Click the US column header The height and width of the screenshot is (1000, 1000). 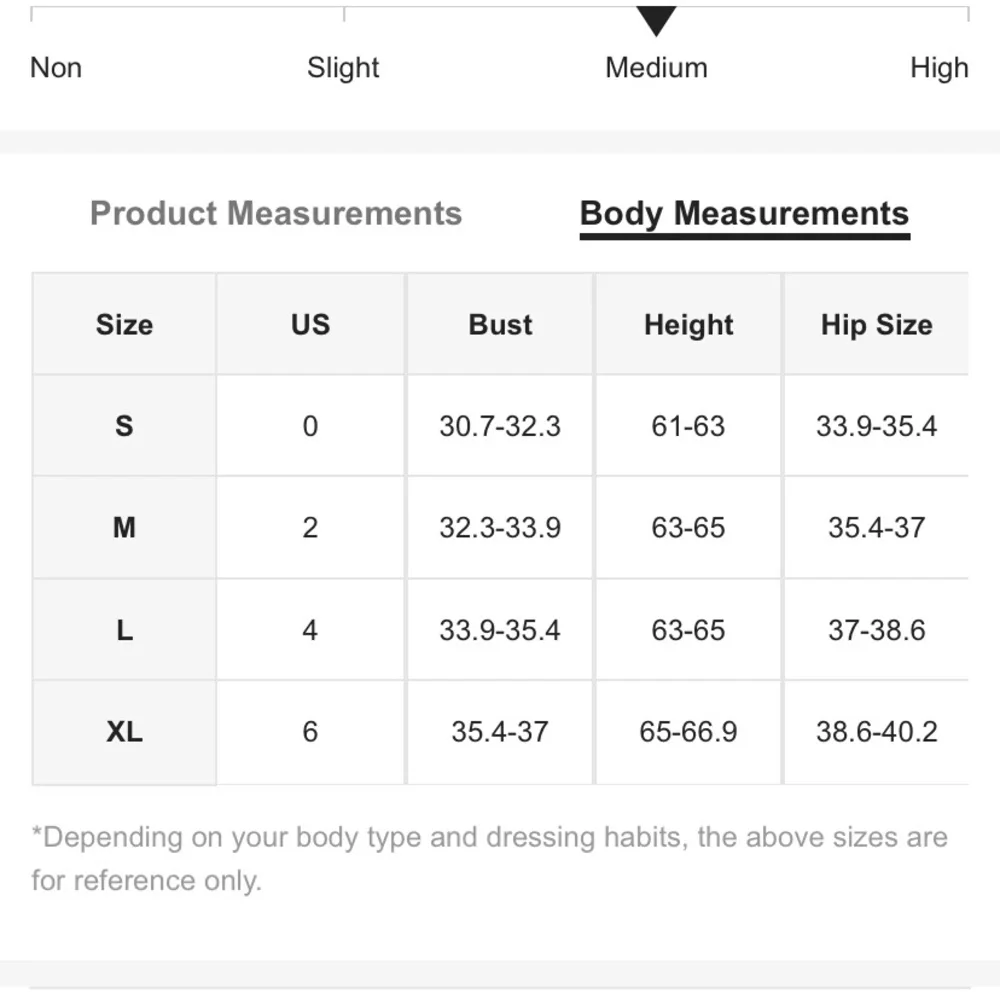tap(311, 324)
